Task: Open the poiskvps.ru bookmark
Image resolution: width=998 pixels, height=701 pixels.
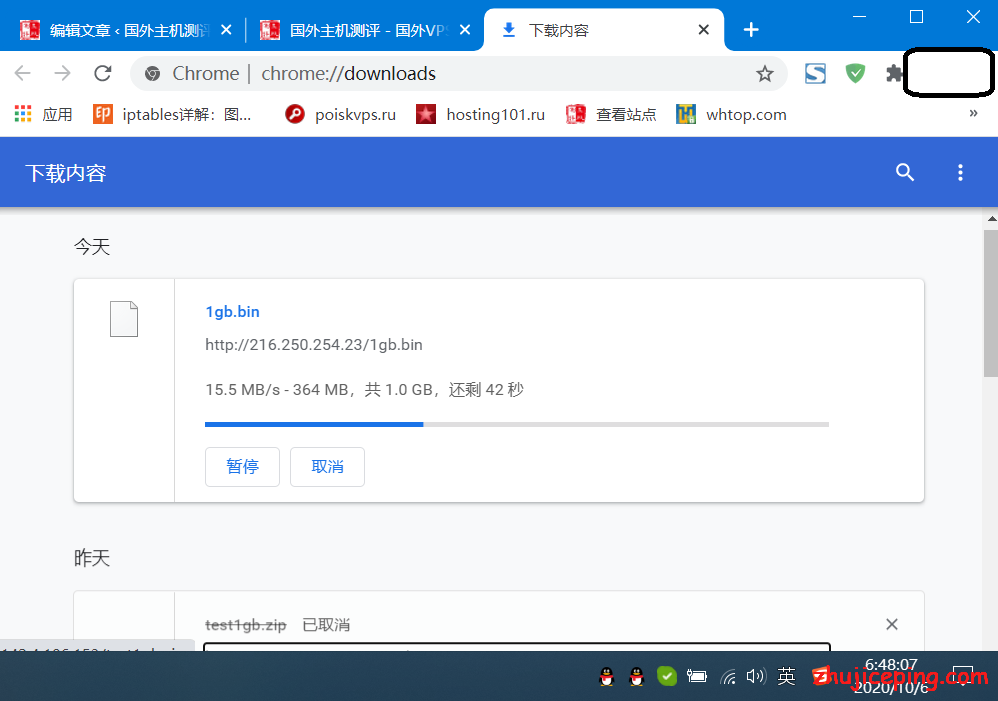Action: pyautogui.click(x=341, y=115)
